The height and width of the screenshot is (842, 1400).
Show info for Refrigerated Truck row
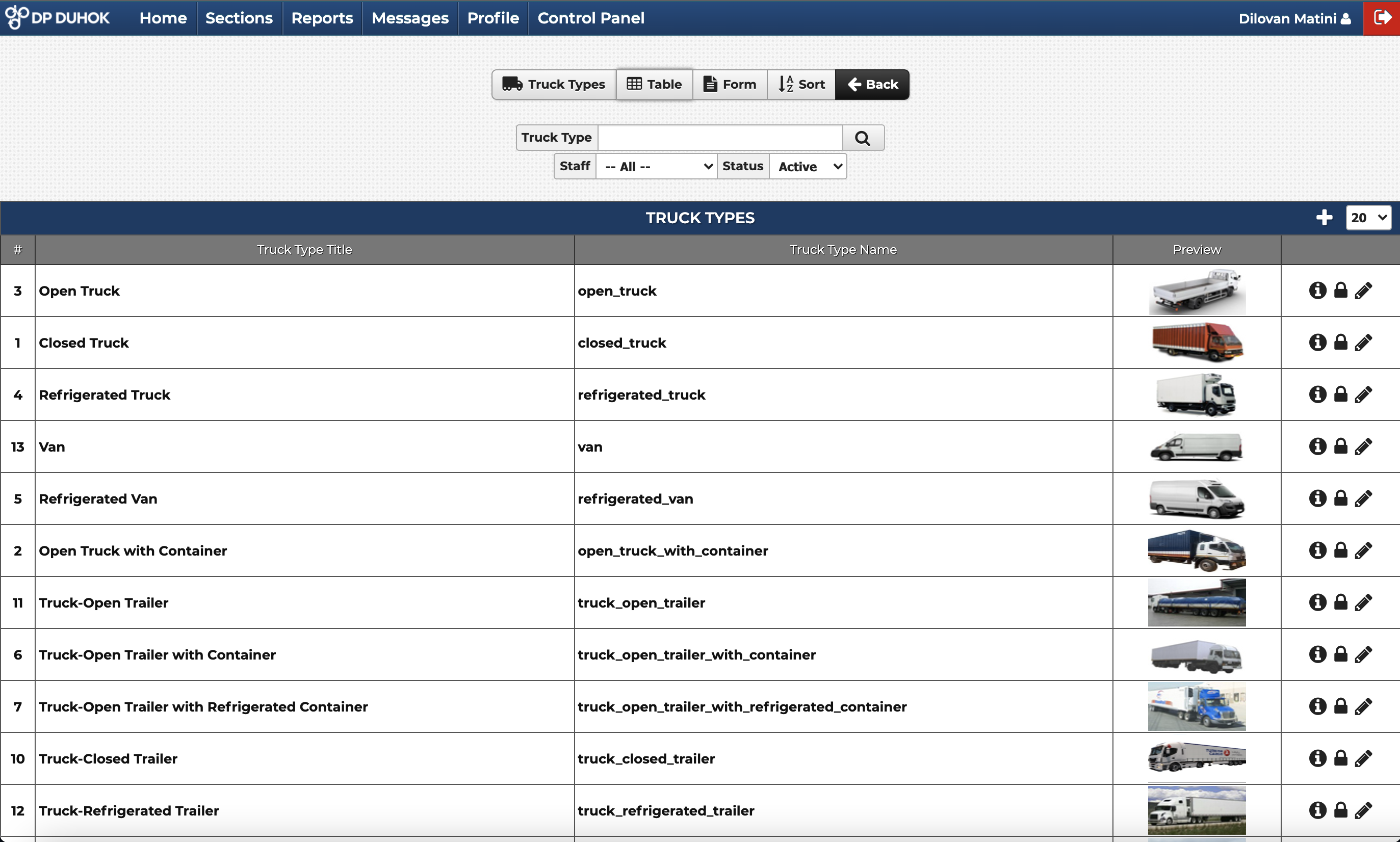[1317, 394]
